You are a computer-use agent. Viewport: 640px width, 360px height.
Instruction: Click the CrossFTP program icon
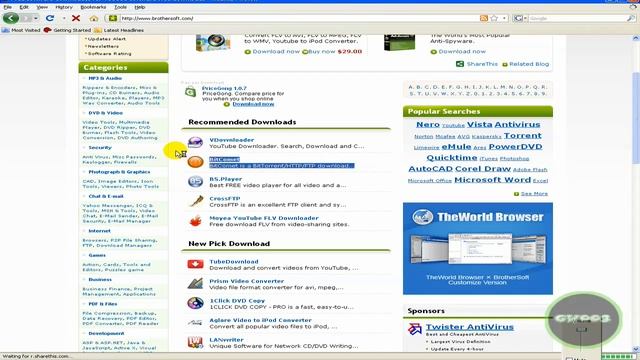pyautogui.click(x=195, y=201)
